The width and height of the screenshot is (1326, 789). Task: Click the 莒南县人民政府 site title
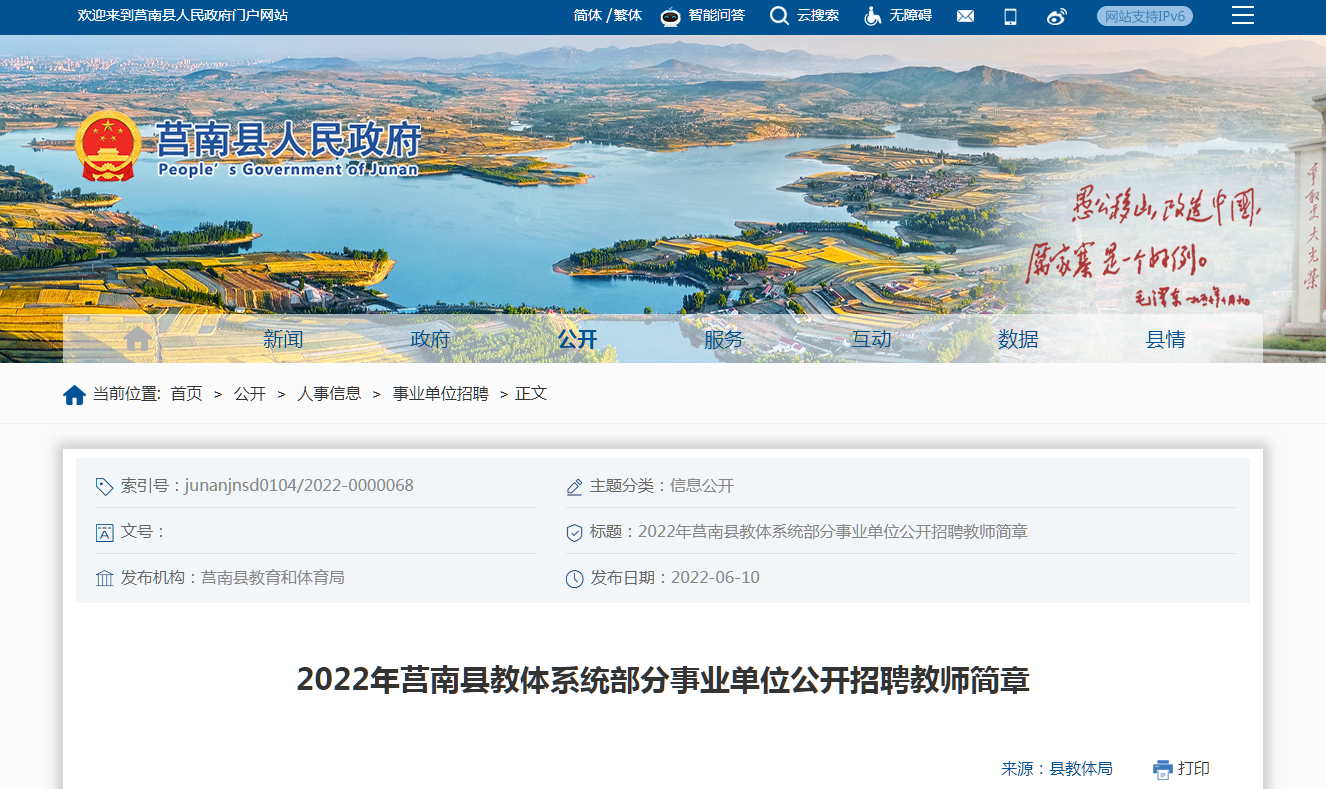coord(288,139)
